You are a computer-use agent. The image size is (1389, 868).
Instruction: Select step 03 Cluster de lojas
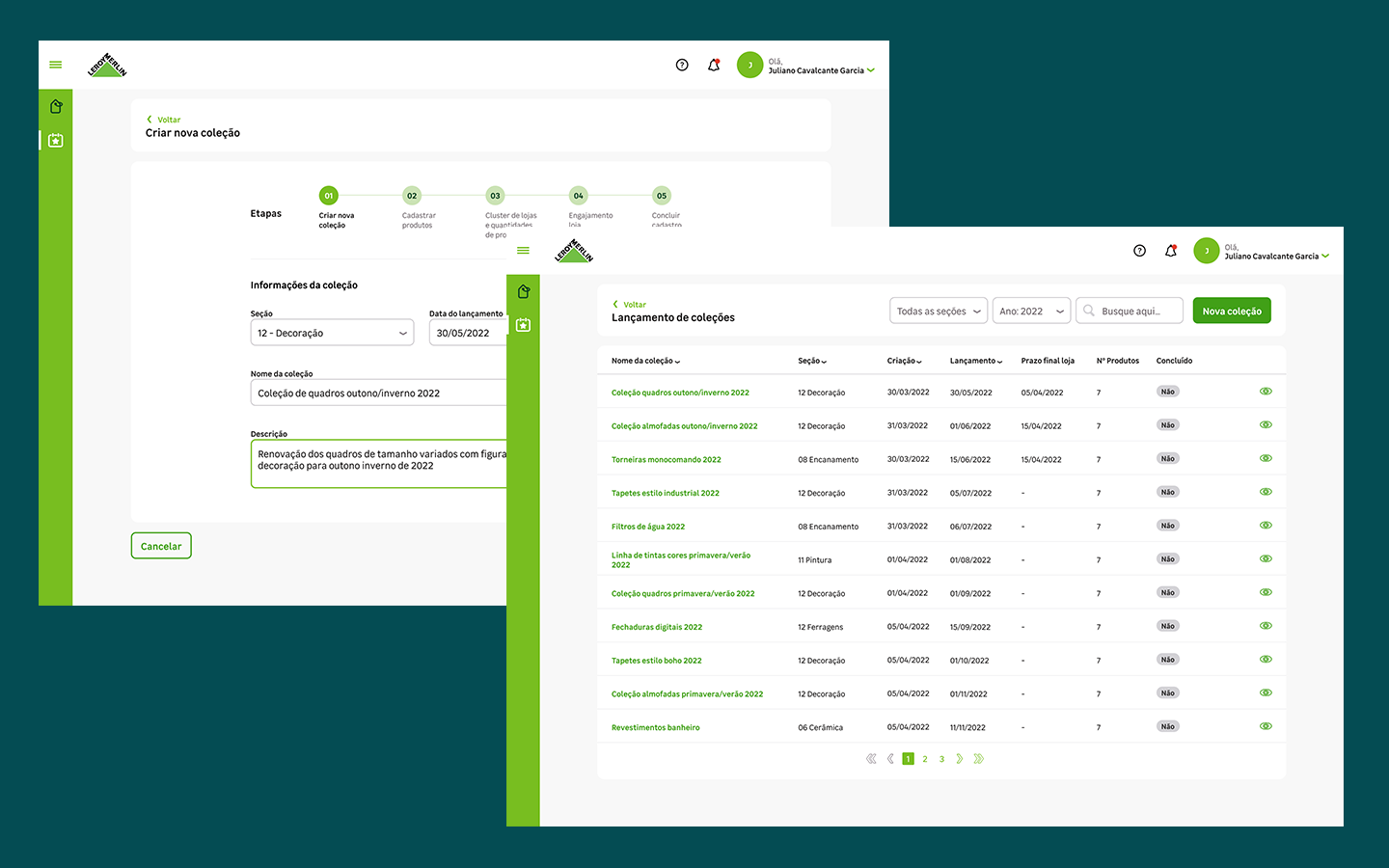click(x=495, y=196)
